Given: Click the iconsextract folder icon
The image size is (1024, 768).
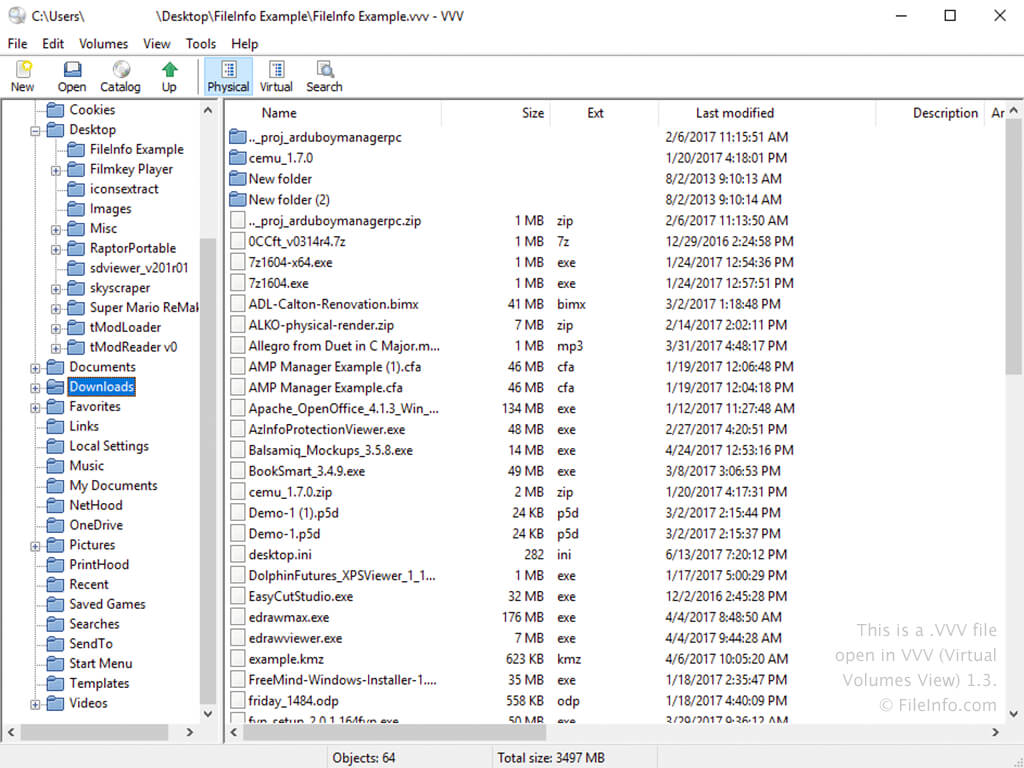Looking at the screenshot, I should click(76, 189).
